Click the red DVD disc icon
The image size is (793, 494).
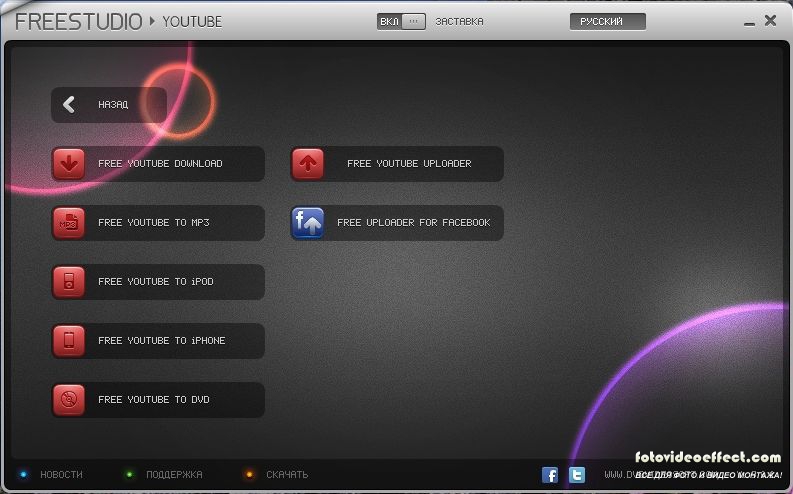point(69,400)
